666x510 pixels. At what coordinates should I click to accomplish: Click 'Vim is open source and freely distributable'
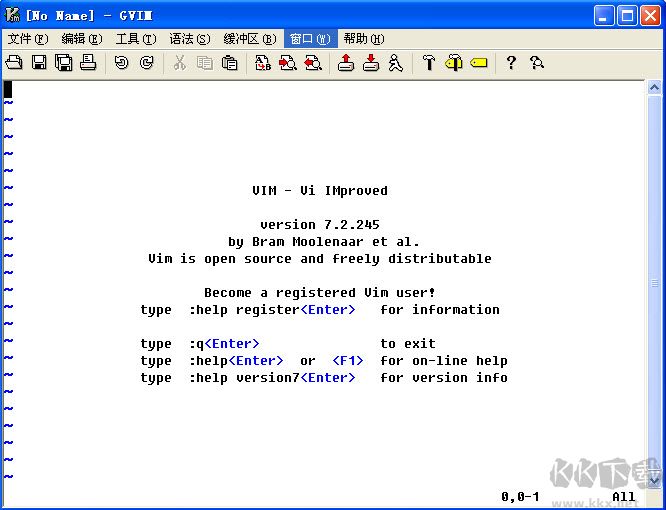pyautogui.click(x=320, y=259)
